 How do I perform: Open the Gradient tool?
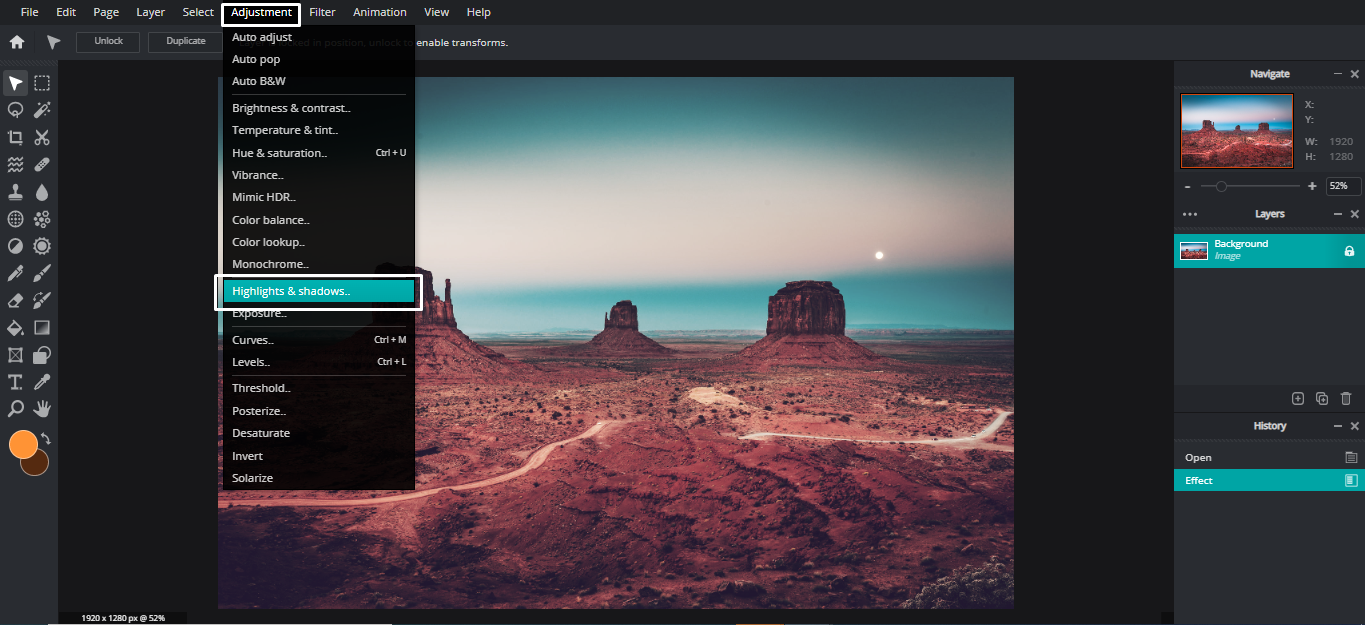(41, 327)
